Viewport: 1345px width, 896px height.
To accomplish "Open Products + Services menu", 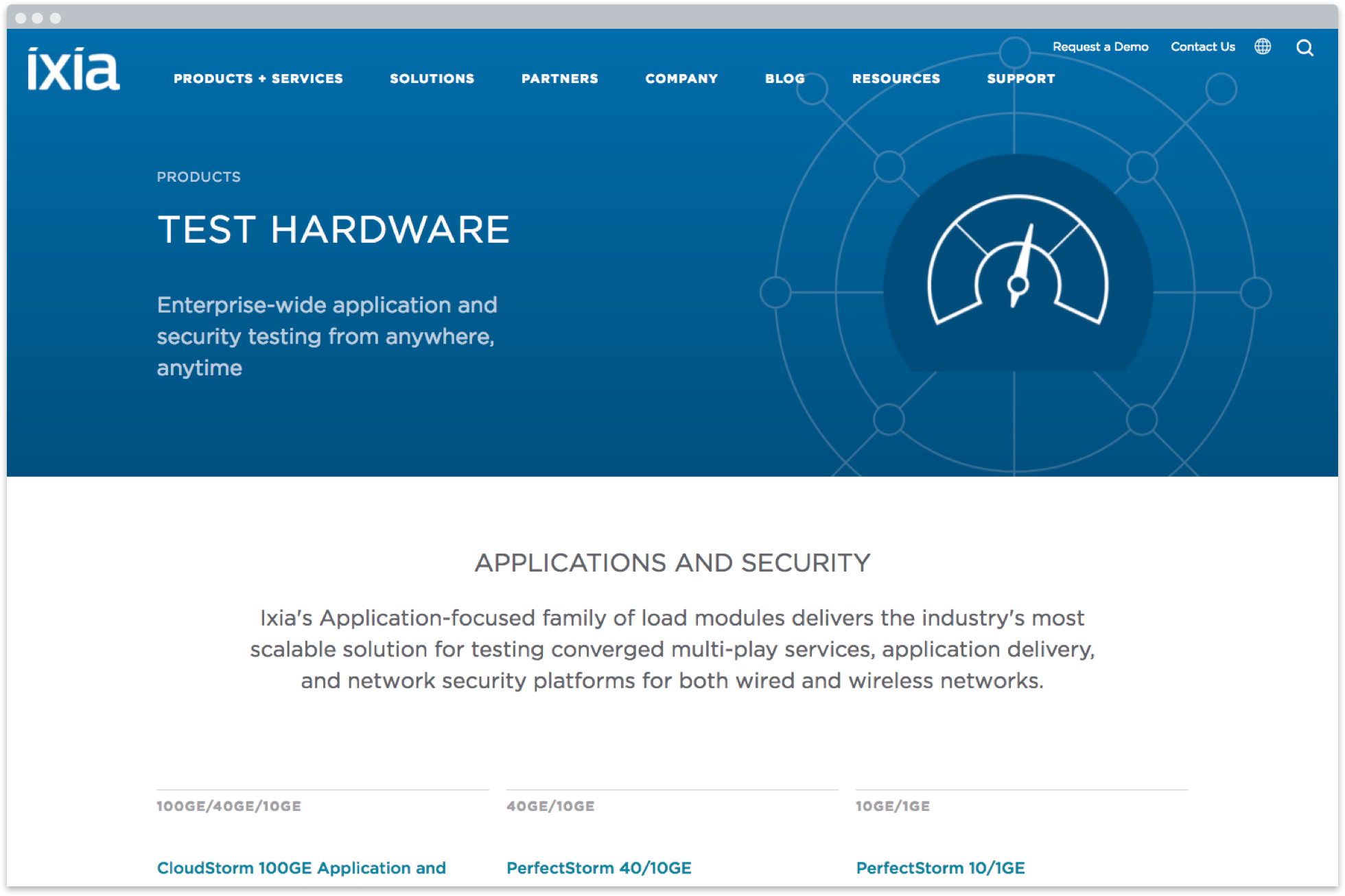I will [258, 78].
